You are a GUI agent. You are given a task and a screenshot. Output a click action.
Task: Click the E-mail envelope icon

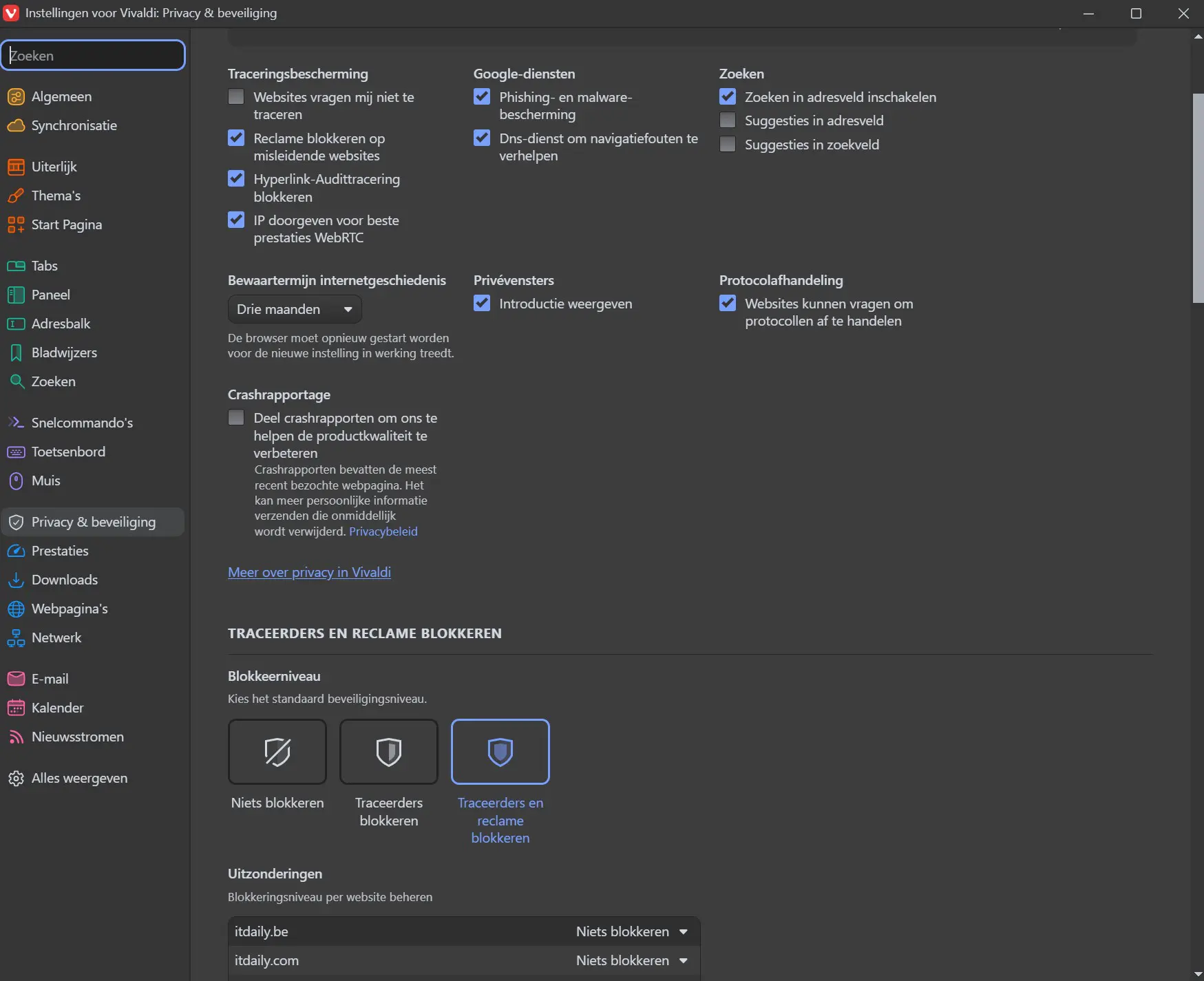16,679
